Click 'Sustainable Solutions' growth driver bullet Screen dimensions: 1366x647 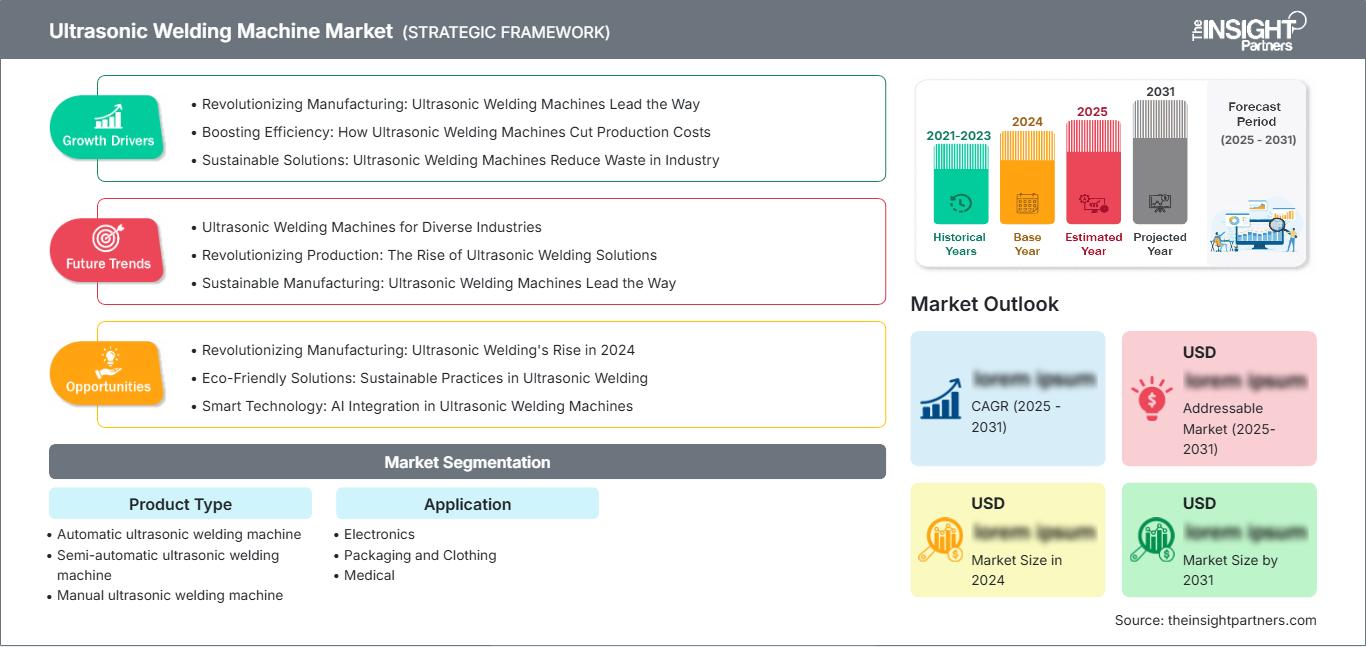click(460, 160)
